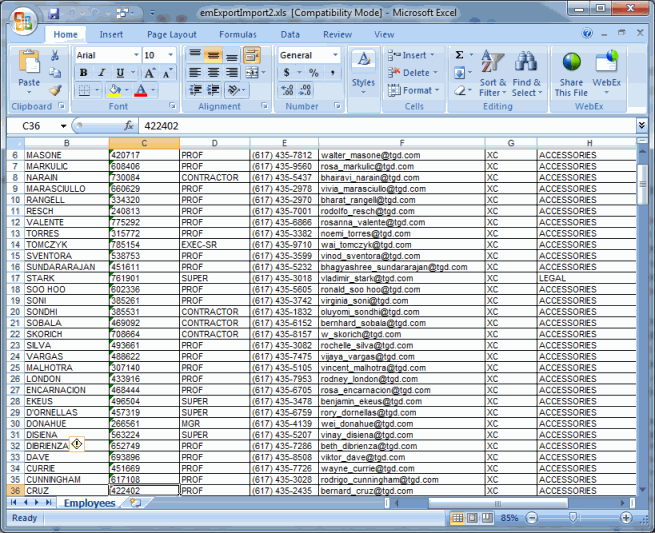Screen dimensions: 655x533
Task: Apply accounting dollar format
Action: coord(287,73)
